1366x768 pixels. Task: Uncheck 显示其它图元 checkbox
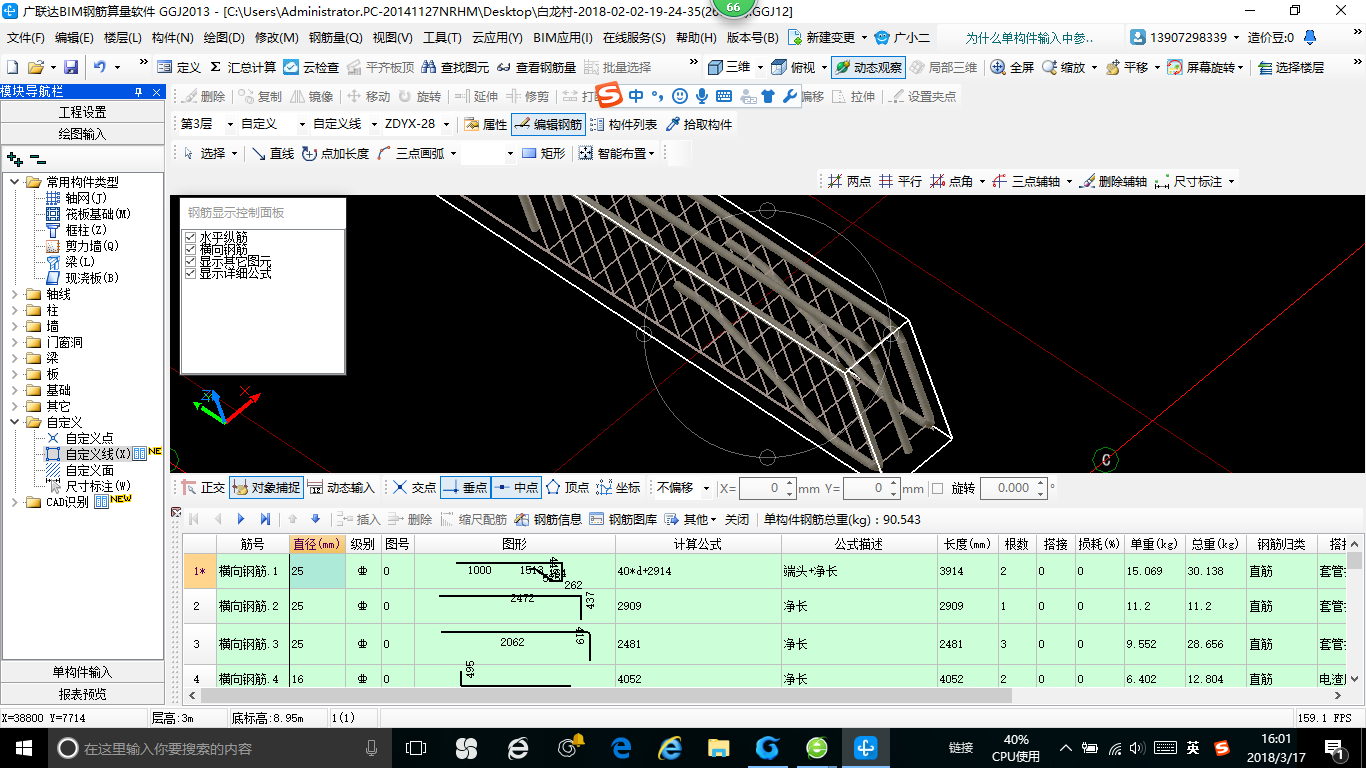(190, 261)
